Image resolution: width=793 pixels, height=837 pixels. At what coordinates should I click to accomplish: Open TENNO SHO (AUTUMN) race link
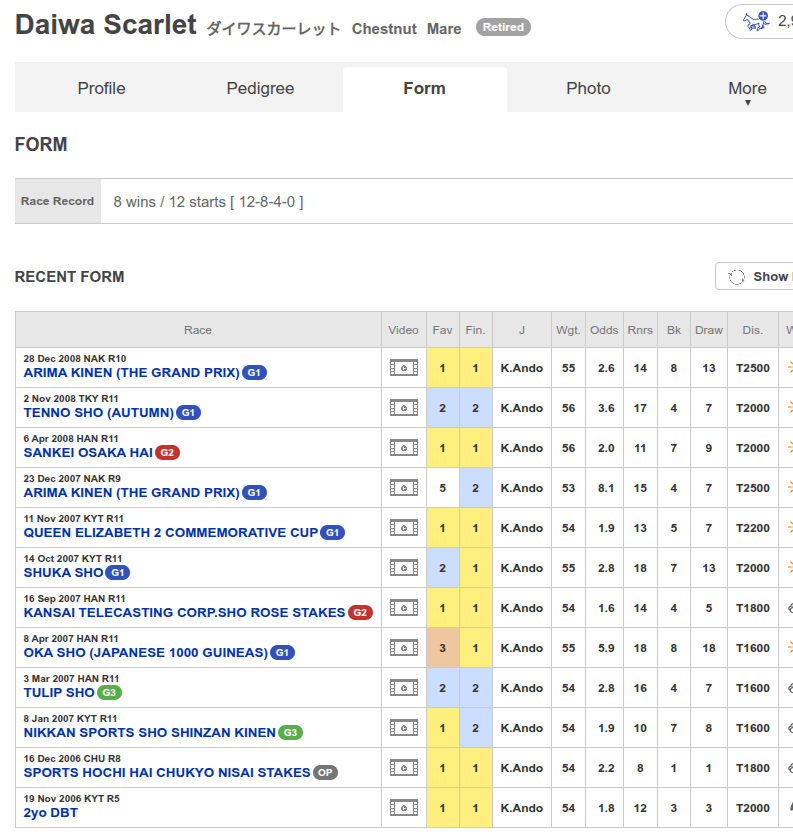(x=99, y=413)
